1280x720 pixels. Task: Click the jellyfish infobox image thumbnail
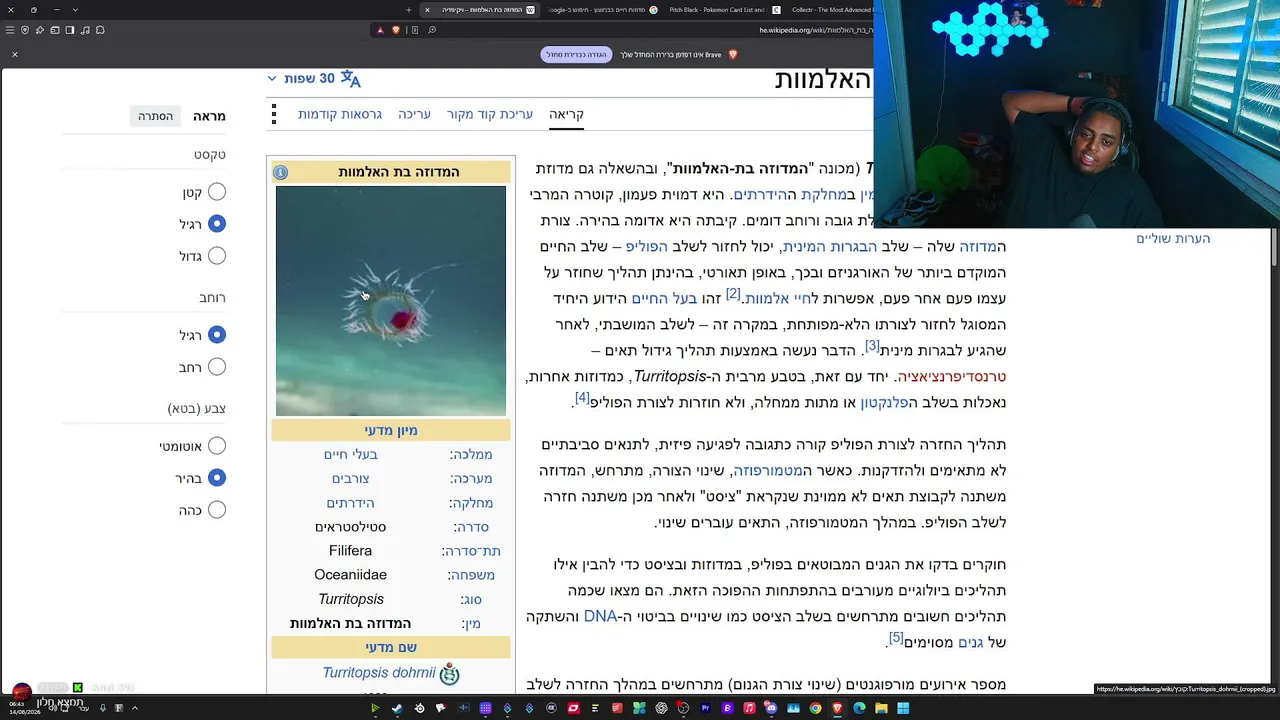(391, 301)
